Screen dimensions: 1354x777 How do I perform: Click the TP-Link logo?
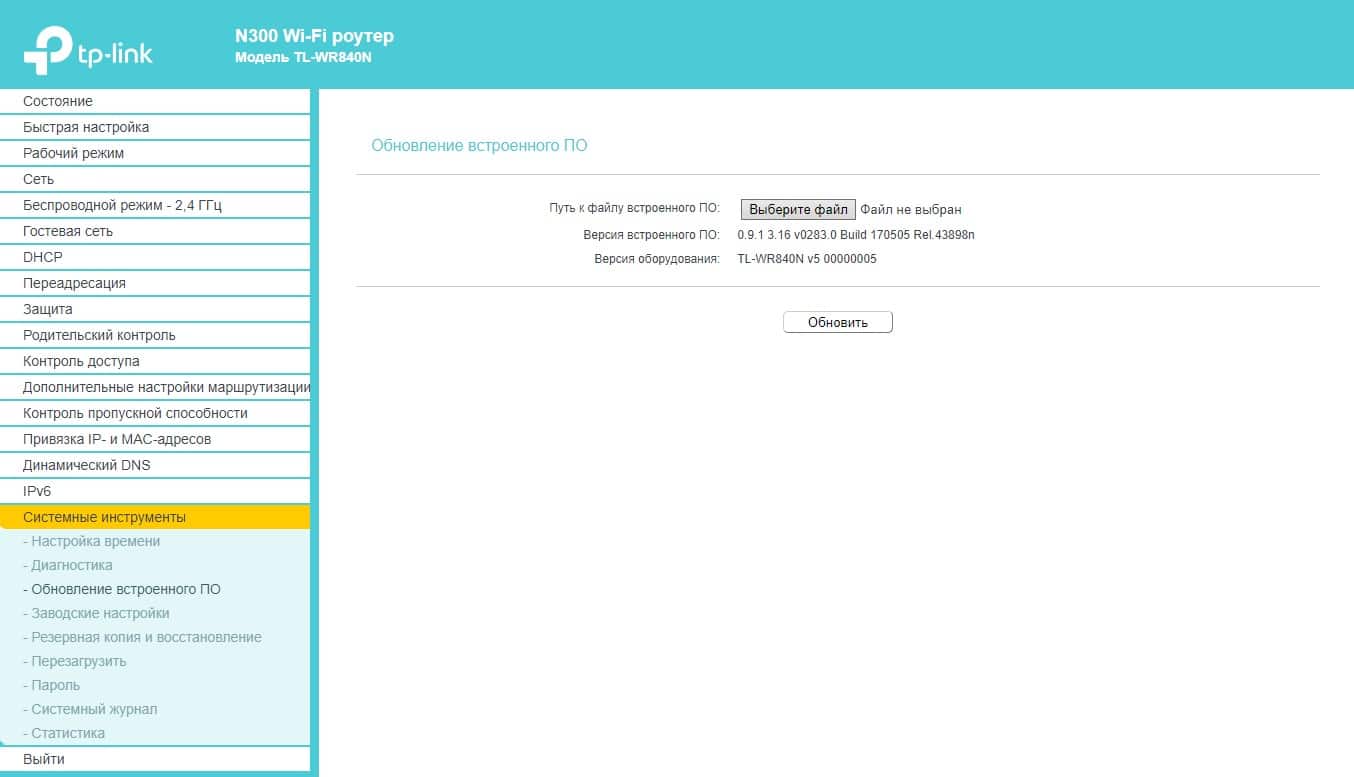(88, 49)
